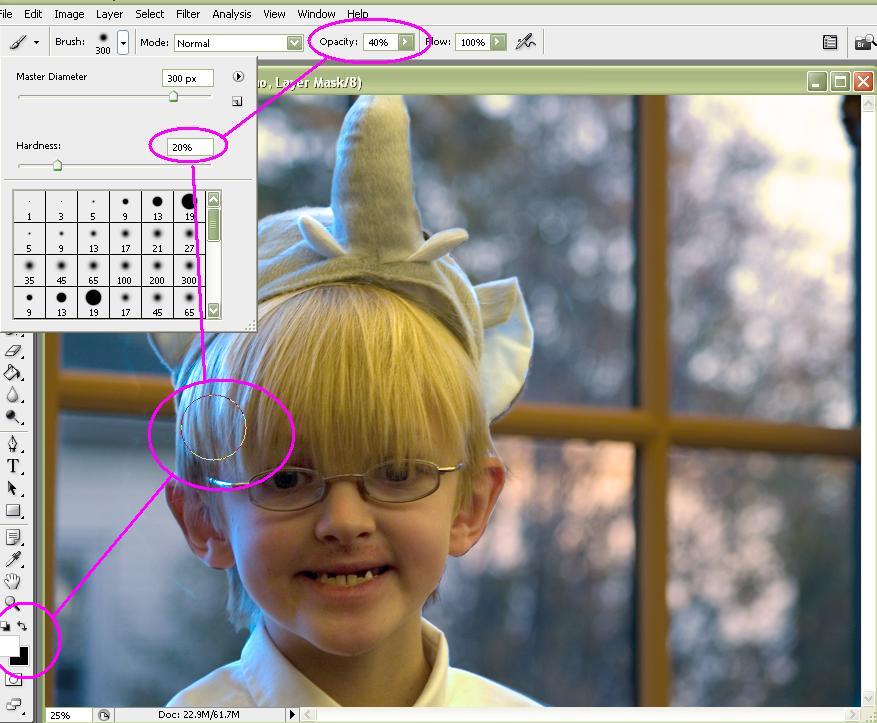Viewport: 877px width, 723px height.
Task: Select the Paint Bucket tool
Action: 13,373
